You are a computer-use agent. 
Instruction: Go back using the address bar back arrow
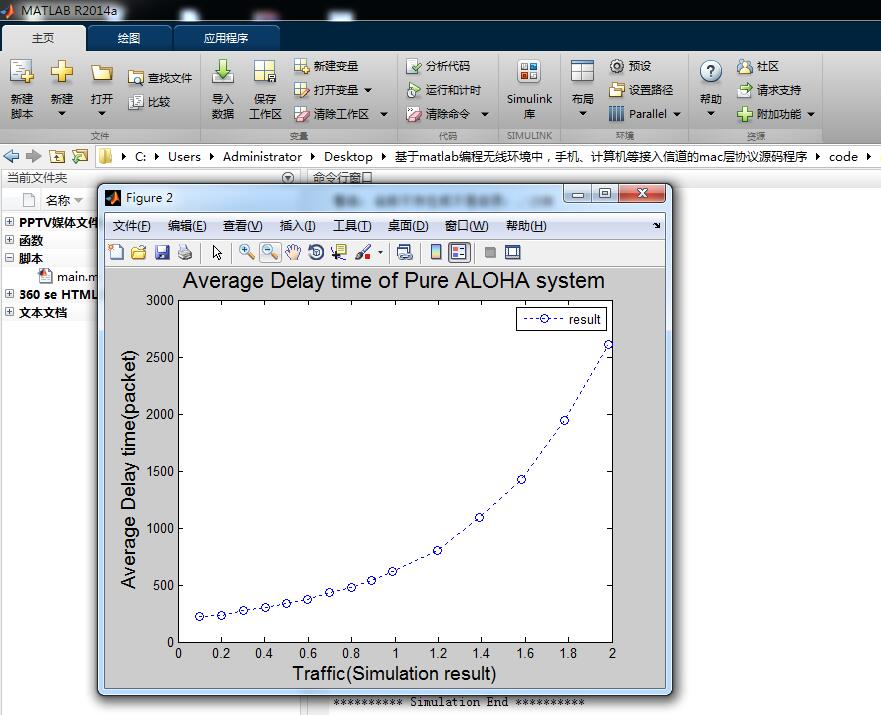click(11, 156)
